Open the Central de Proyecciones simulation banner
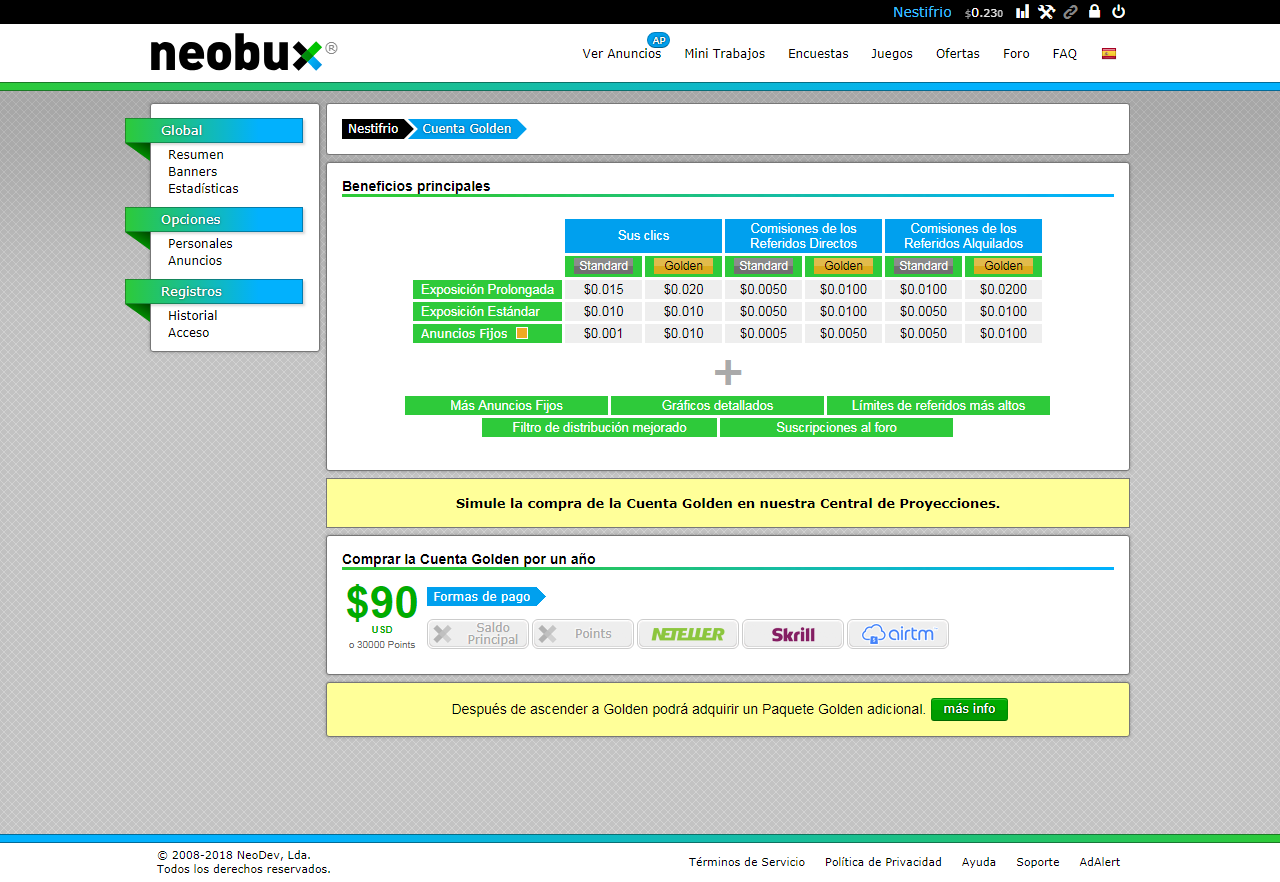 coord(728,503)
